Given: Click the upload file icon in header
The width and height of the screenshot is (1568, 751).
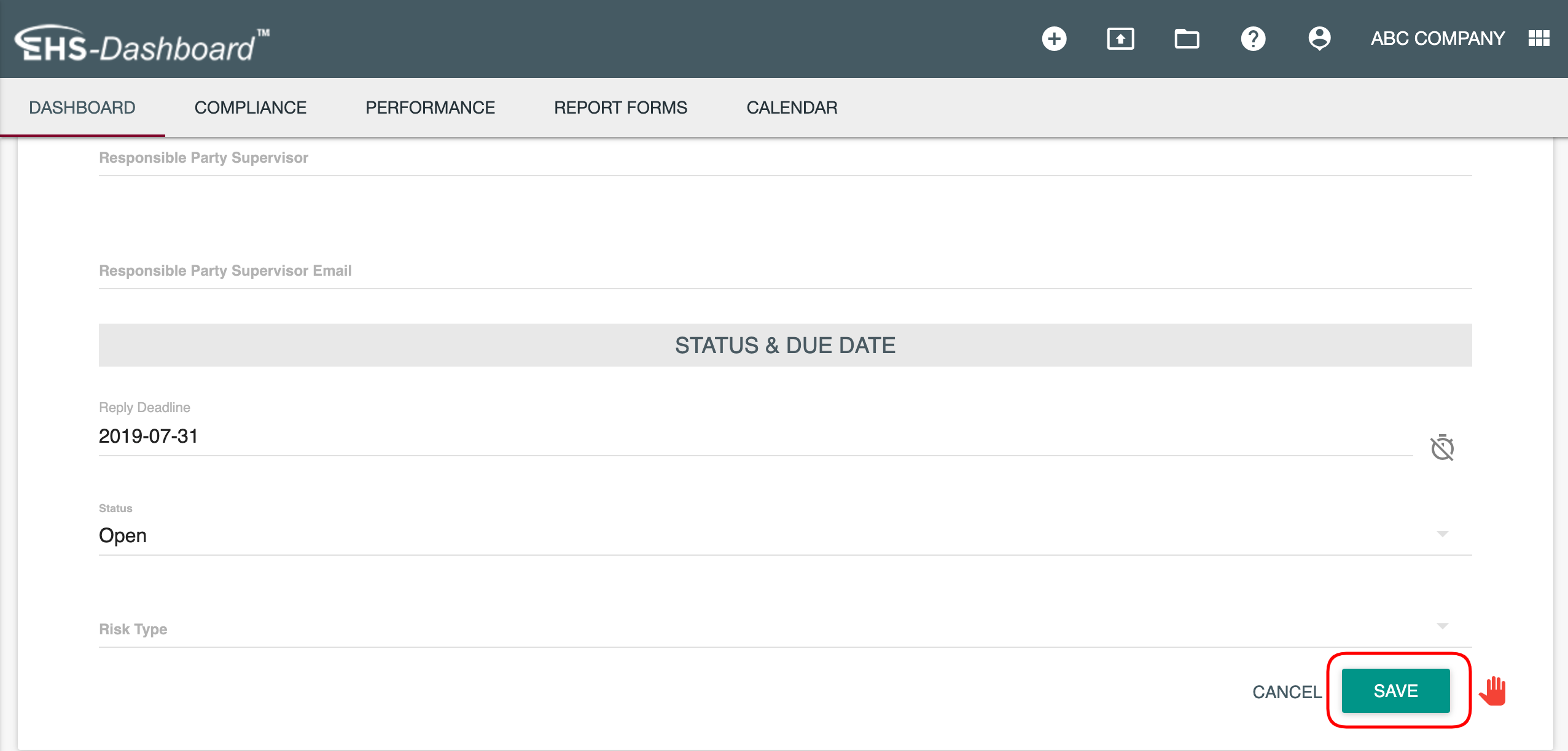Looking at the screenshot, I should (1120, 39).
